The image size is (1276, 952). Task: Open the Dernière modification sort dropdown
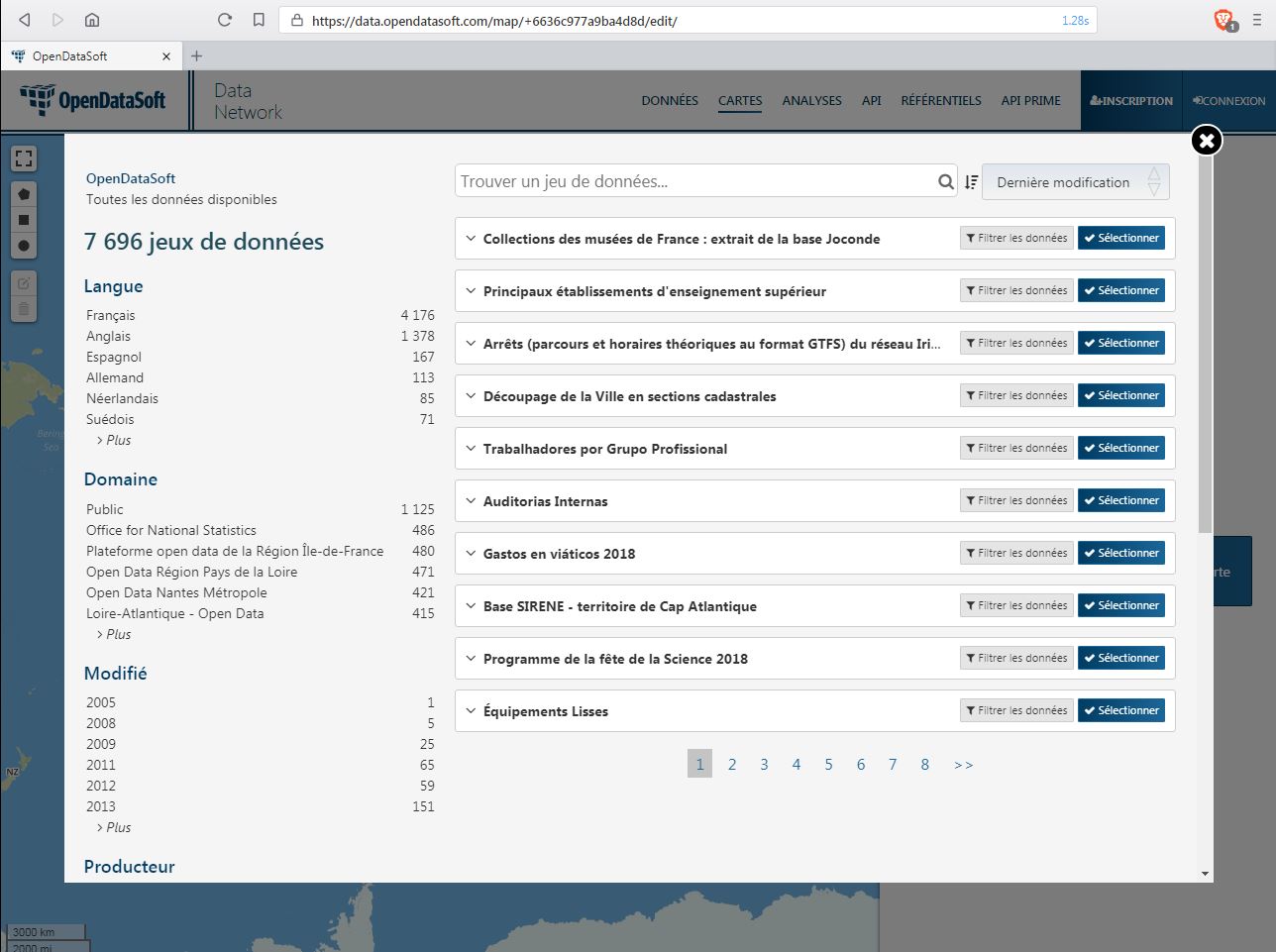(1075, 182)
